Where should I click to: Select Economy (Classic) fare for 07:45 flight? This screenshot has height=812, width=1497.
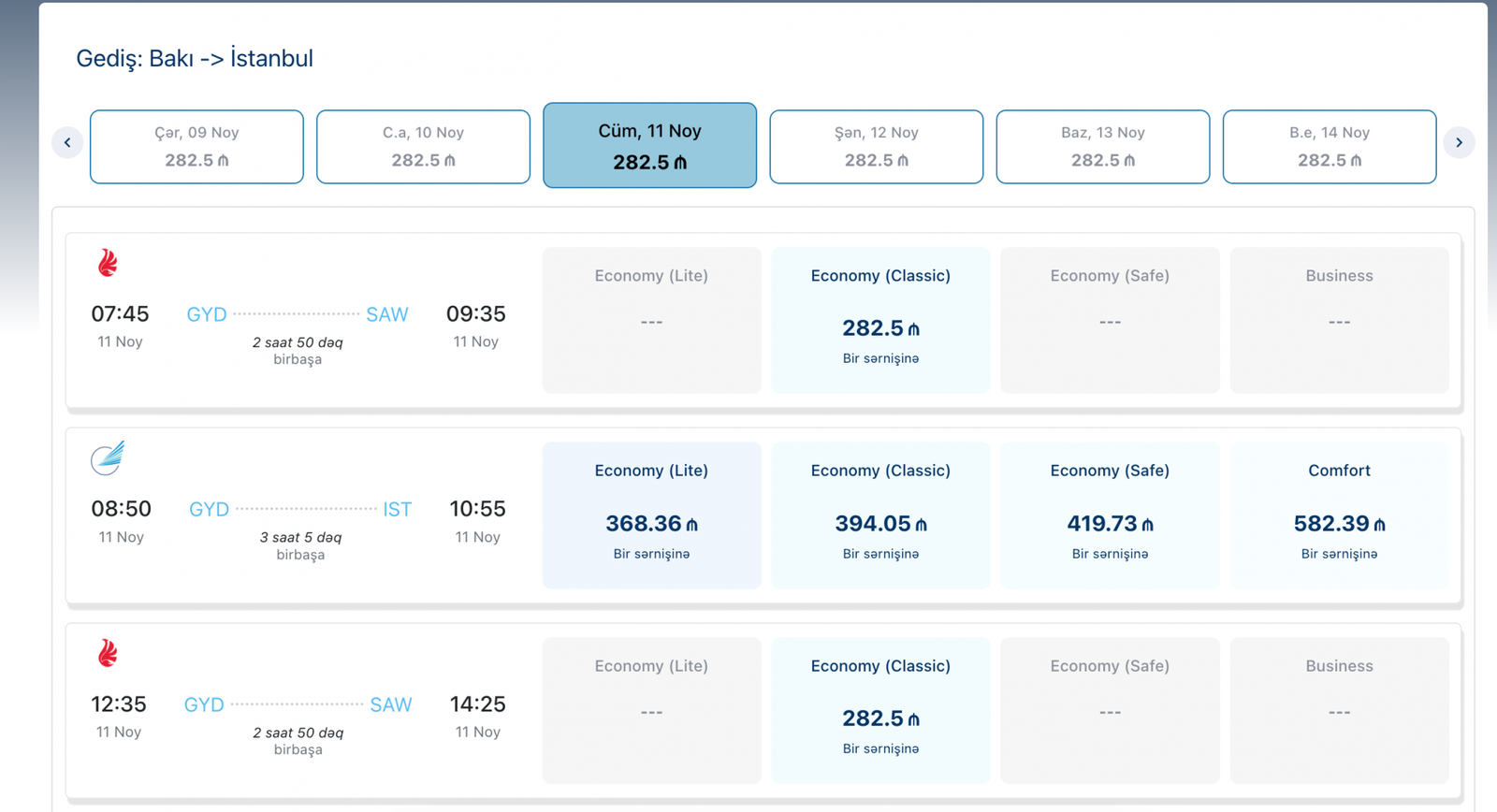880,320
